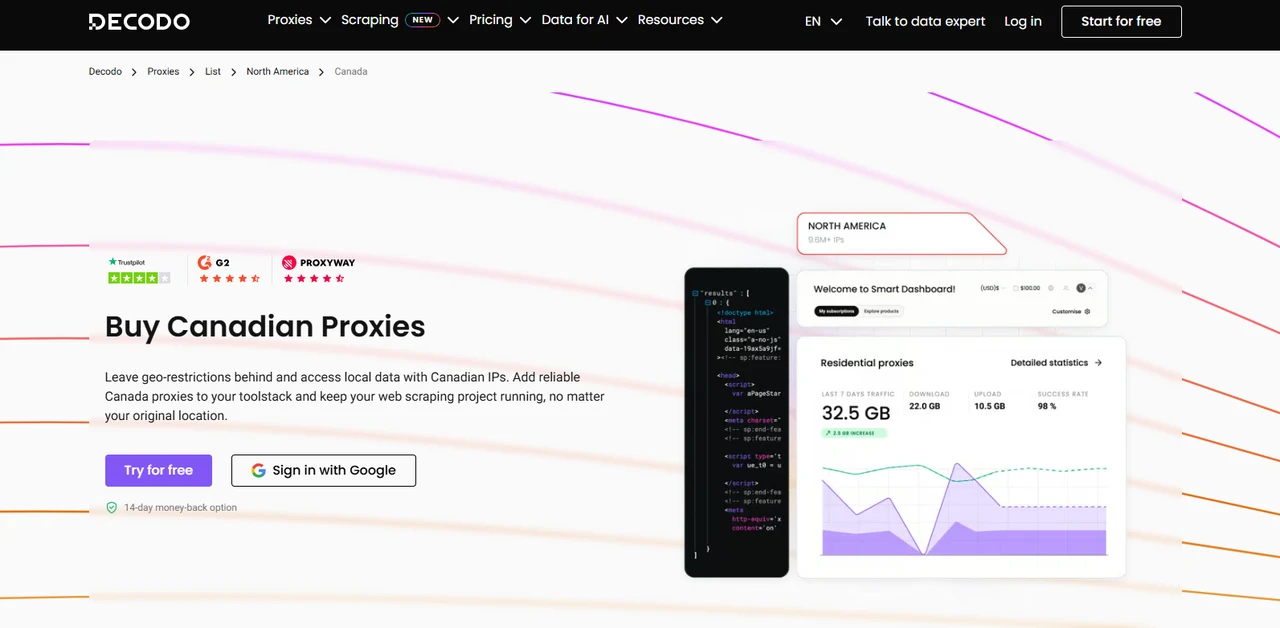The width and height of the screenshot is (1280, 628).
Task: Click the G2 rating badge
Action: (228, 270)
